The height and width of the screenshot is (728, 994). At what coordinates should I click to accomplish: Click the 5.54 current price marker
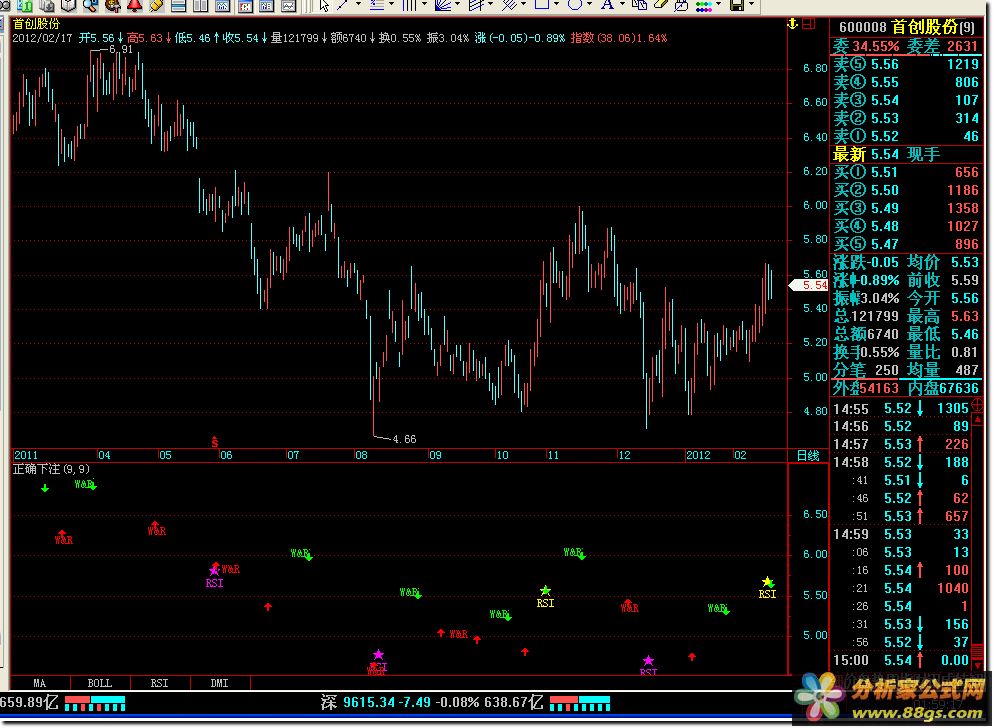[809, 285]
